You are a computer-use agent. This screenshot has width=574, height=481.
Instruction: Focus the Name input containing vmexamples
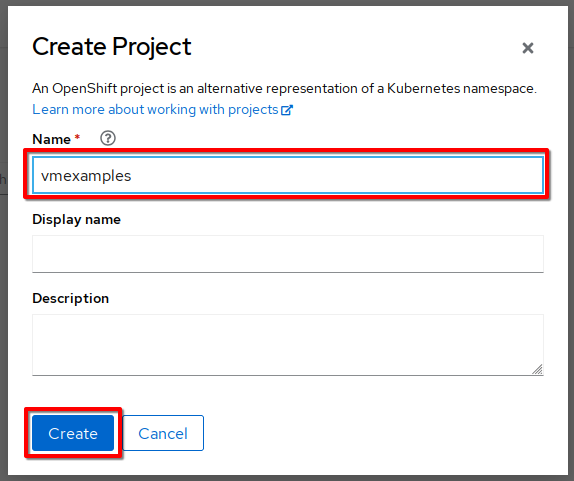pos(288,175)
